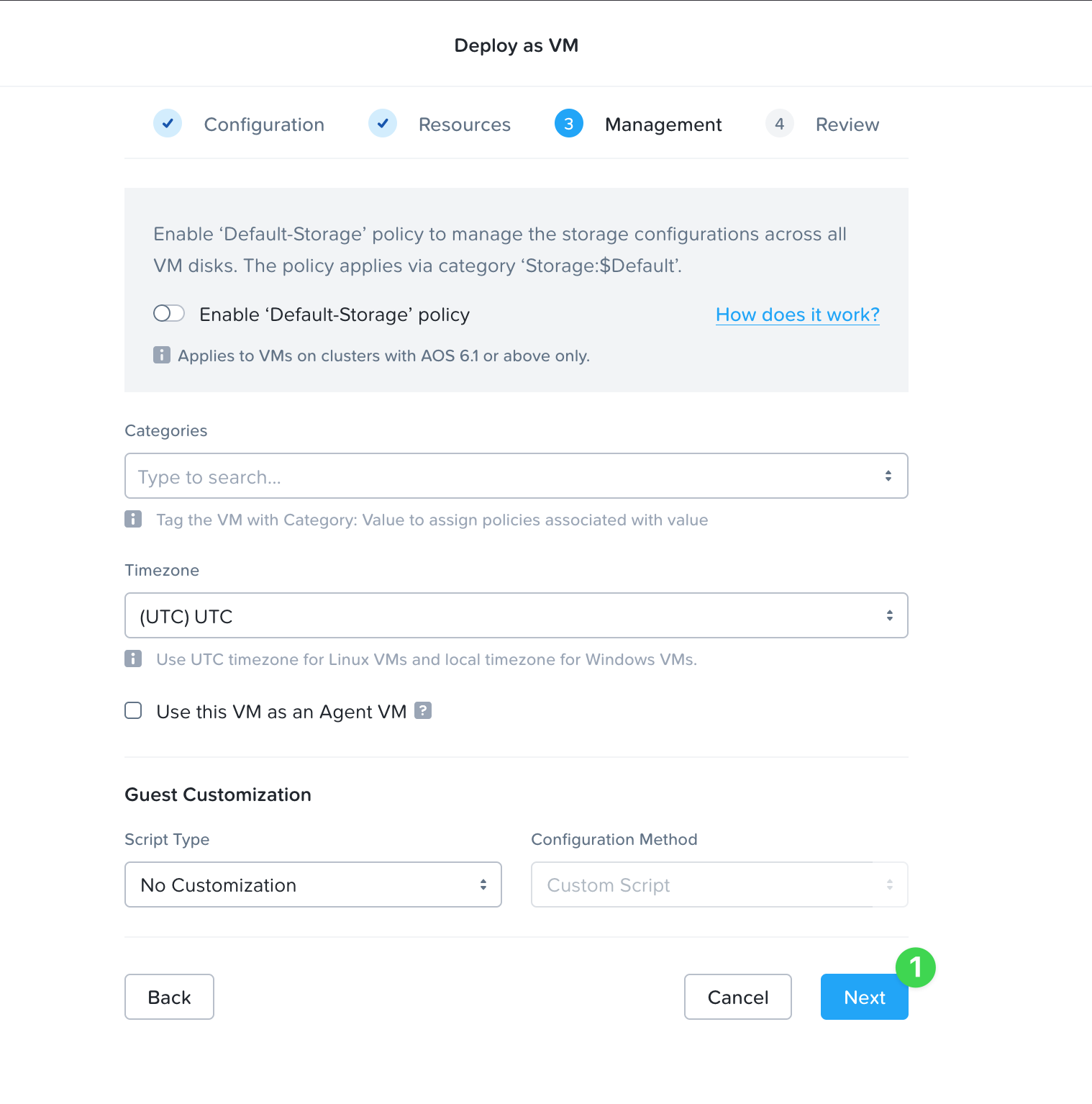Click the Categories search input field
The image size is (1092, 1104).
(x=517, y=476)
